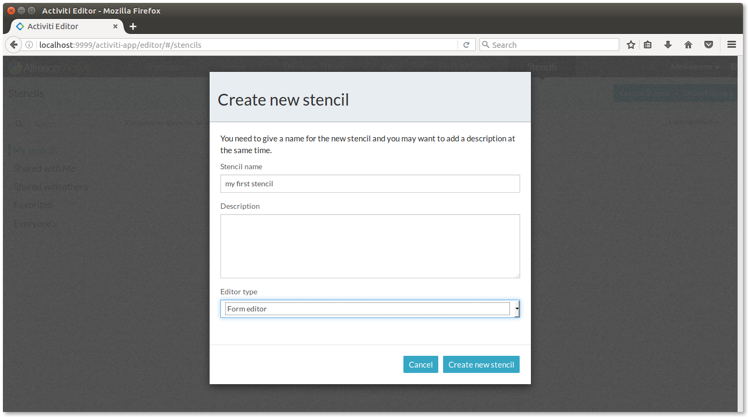
Task: Open the Editor type dropdown
Action: [x=366, y=309]
